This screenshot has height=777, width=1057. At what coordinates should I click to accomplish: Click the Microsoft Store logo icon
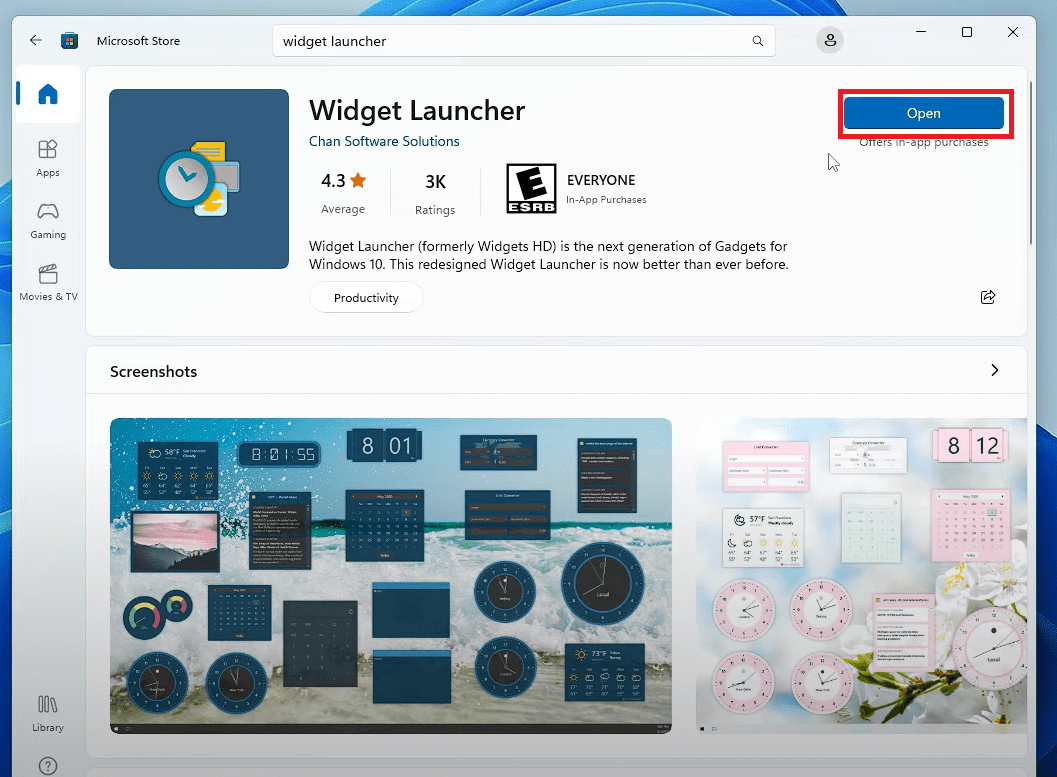[69, 40]
